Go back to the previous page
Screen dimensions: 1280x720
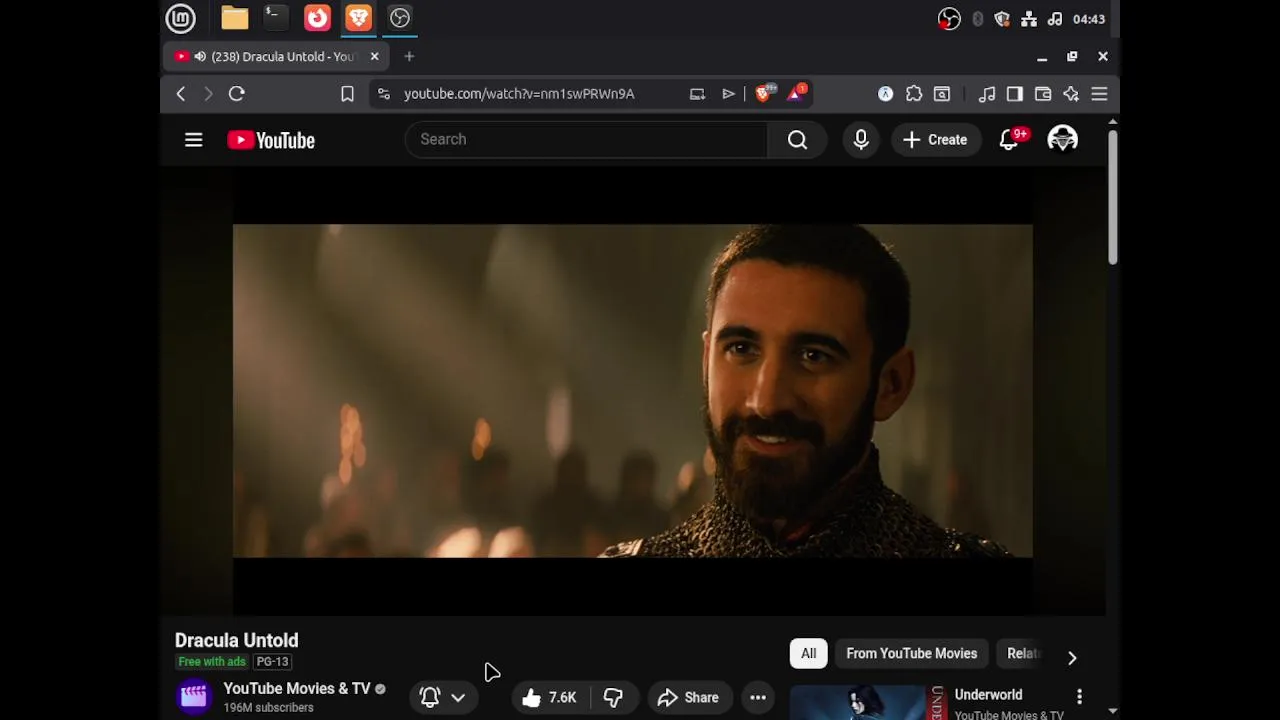pos(181,94)
